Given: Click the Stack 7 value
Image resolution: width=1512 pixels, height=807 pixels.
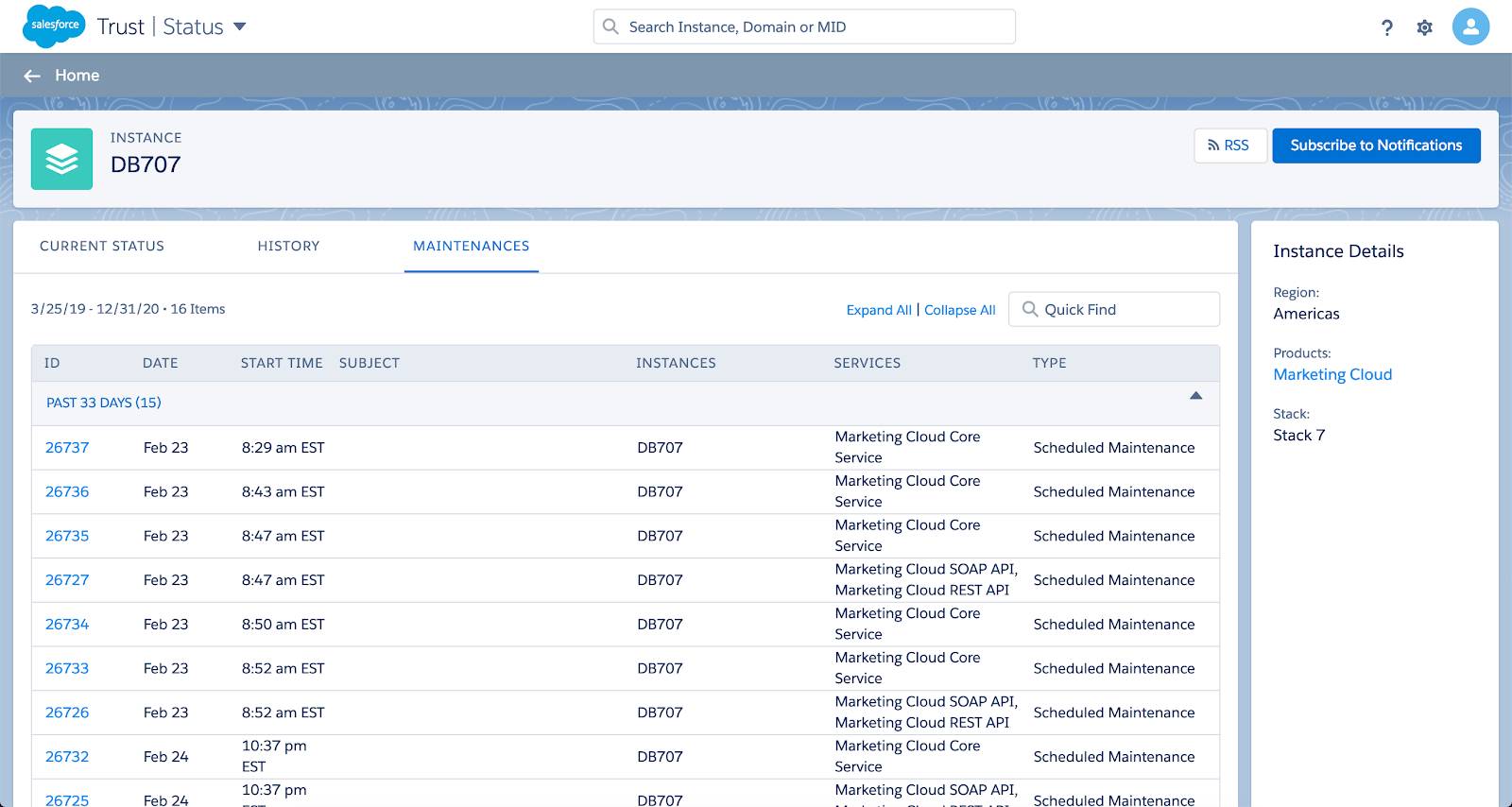Looking at the screenshot, I should pos(1299,435).
